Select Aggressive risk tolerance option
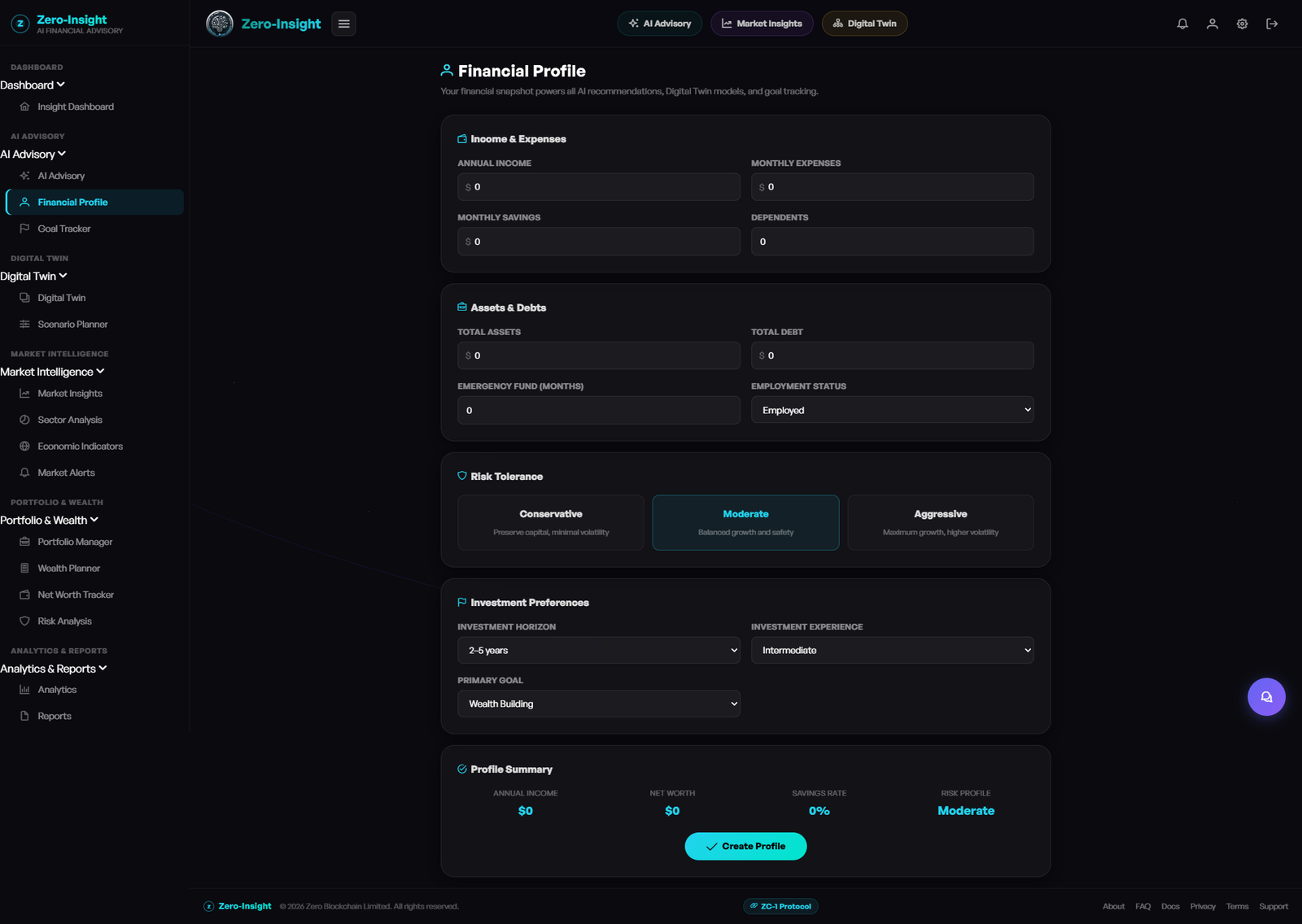 click(941, 523)
